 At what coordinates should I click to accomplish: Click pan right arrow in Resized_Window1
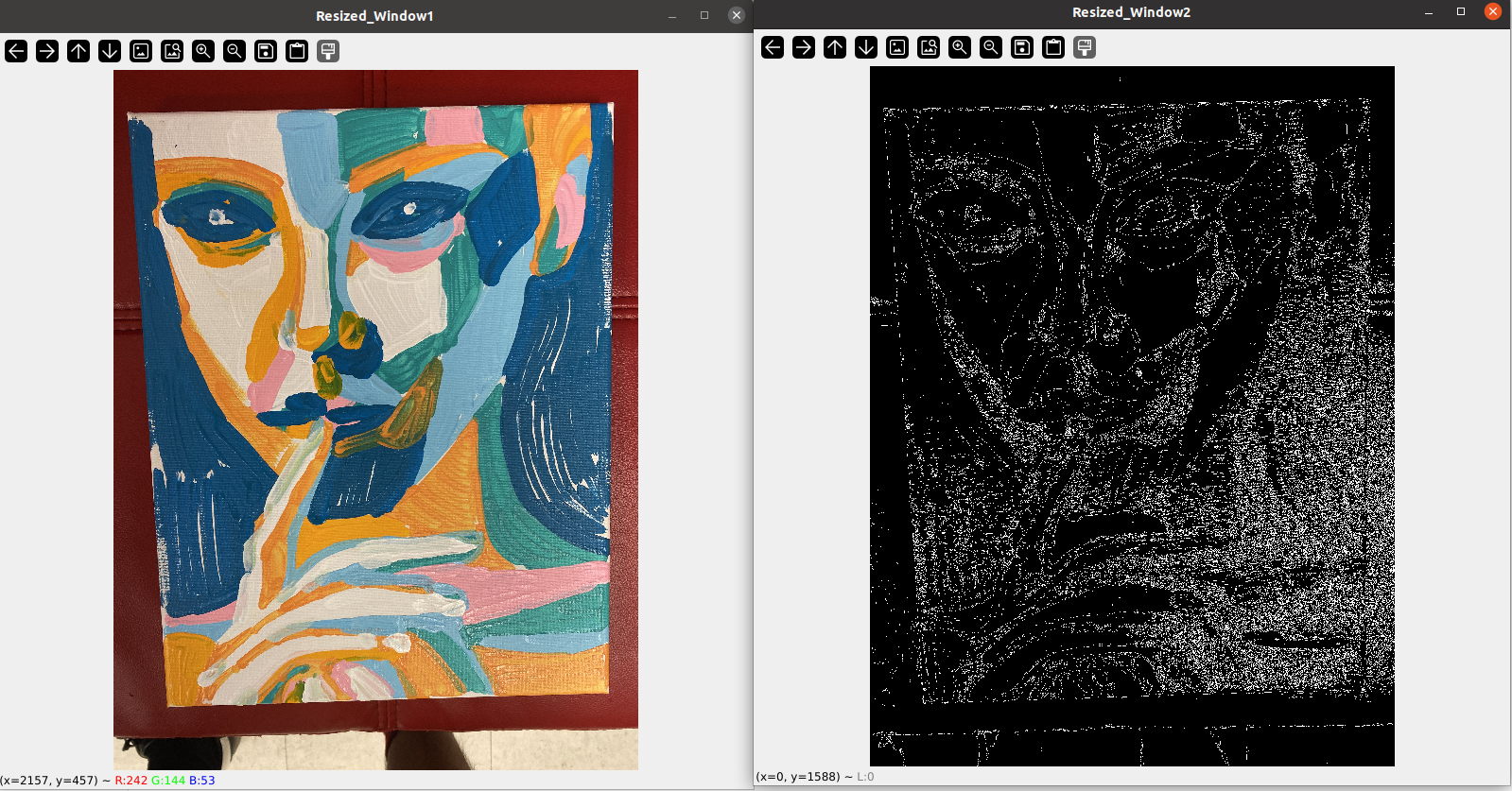click(47, 51)
